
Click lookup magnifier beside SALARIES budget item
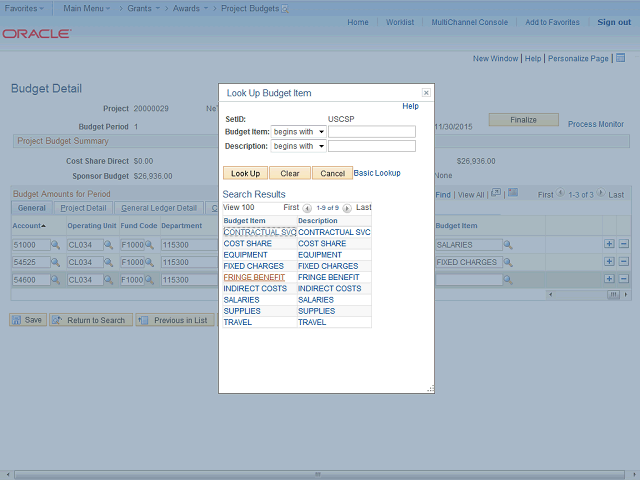point(508,245)
